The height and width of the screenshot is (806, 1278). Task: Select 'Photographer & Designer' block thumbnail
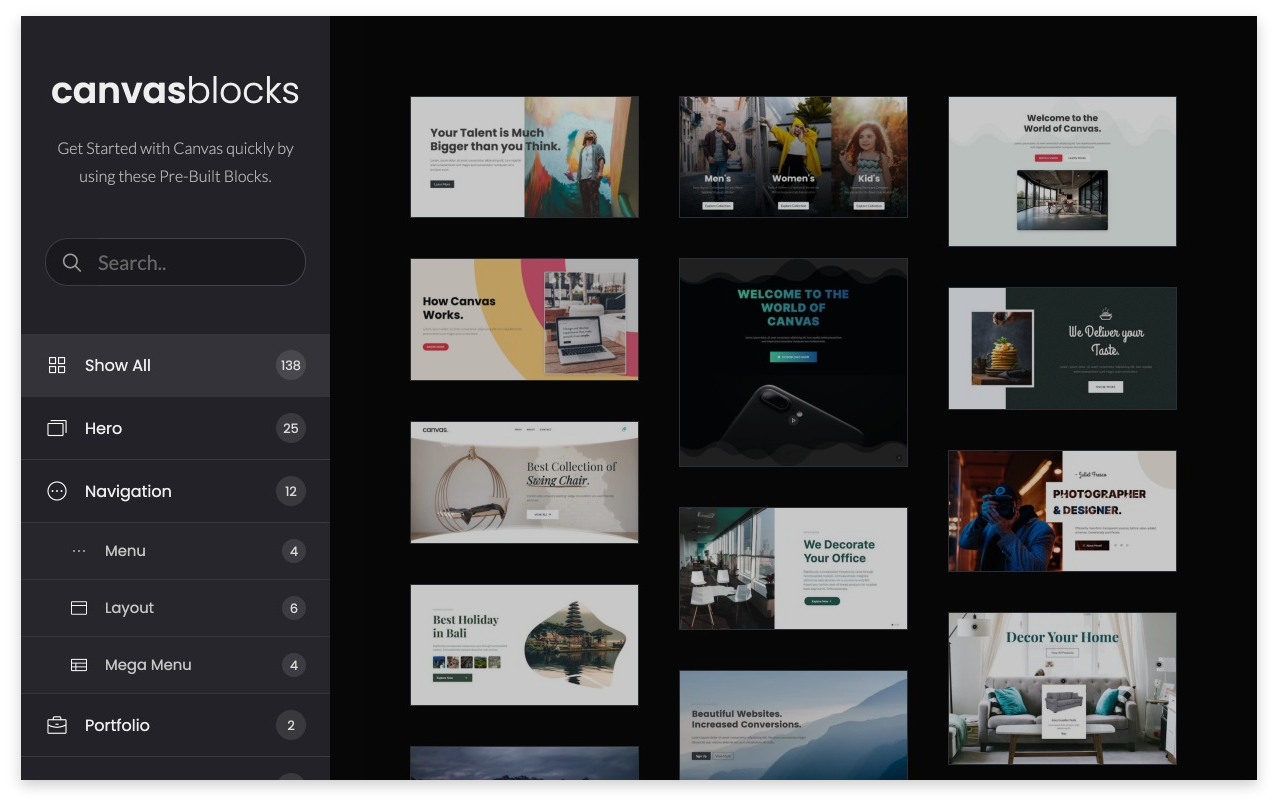pyautogui.click(x=1062, y=511)
